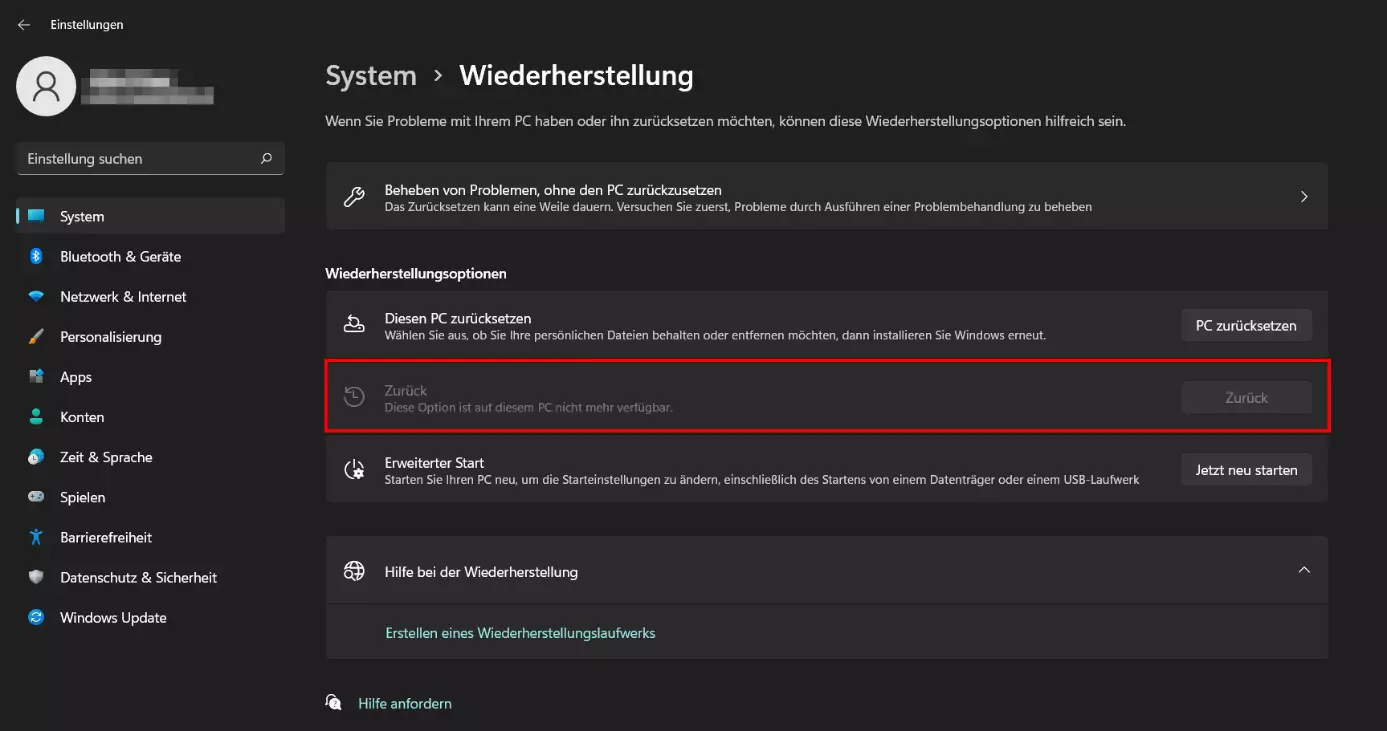
Task: Click the search magnifier icon
Action: click(266, 158)
